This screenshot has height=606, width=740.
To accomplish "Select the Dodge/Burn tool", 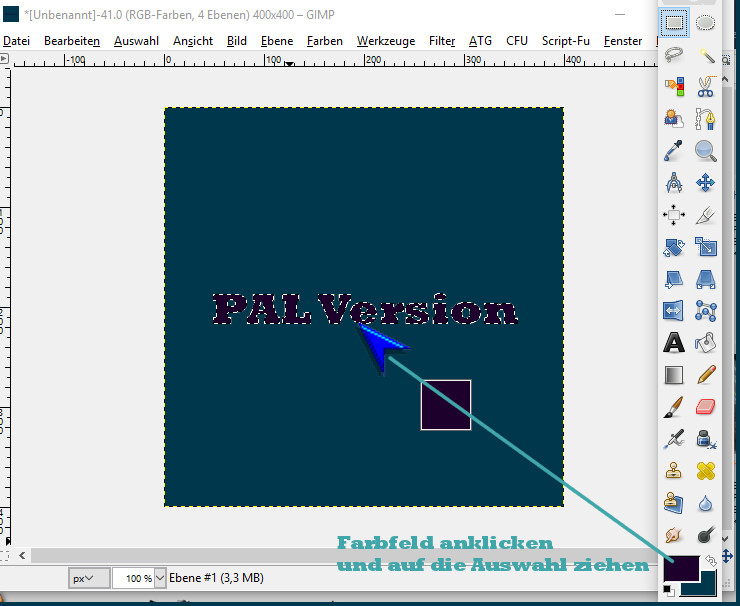I will (x=706, y=535).
